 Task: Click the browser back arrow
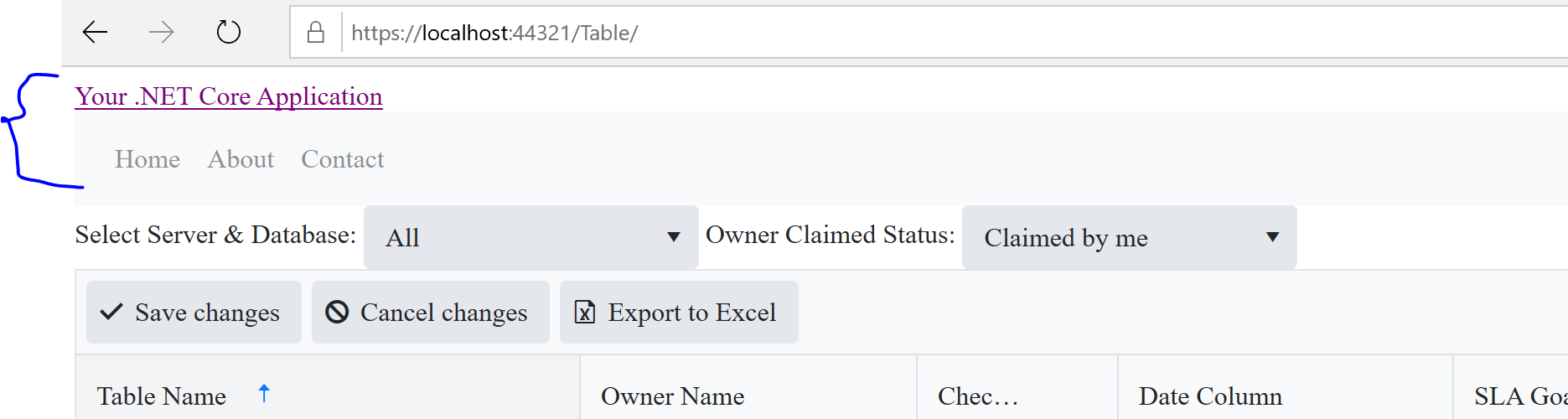(x=95, y=33)
